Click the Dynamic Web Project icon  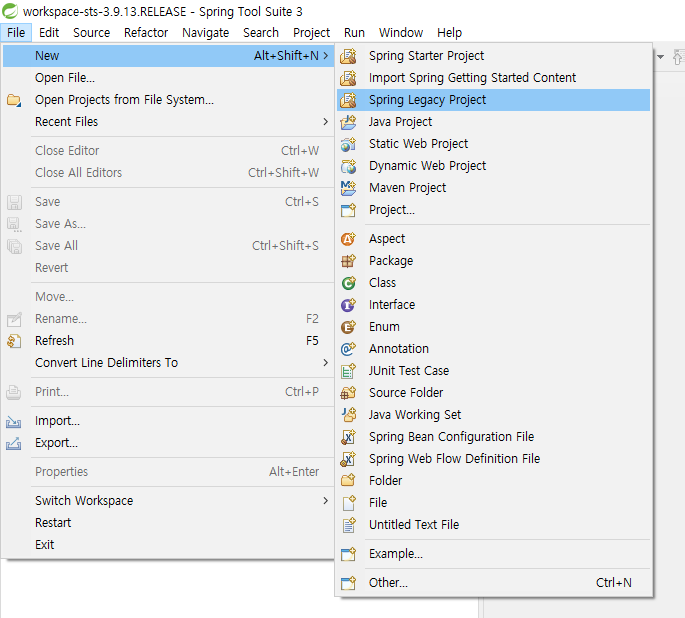tap(348, 166)
